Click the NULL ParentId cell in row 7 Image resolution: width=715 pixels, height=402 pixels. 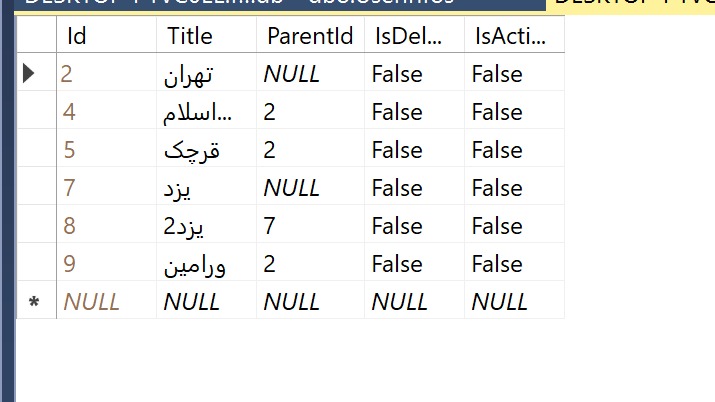click(311, 186)
